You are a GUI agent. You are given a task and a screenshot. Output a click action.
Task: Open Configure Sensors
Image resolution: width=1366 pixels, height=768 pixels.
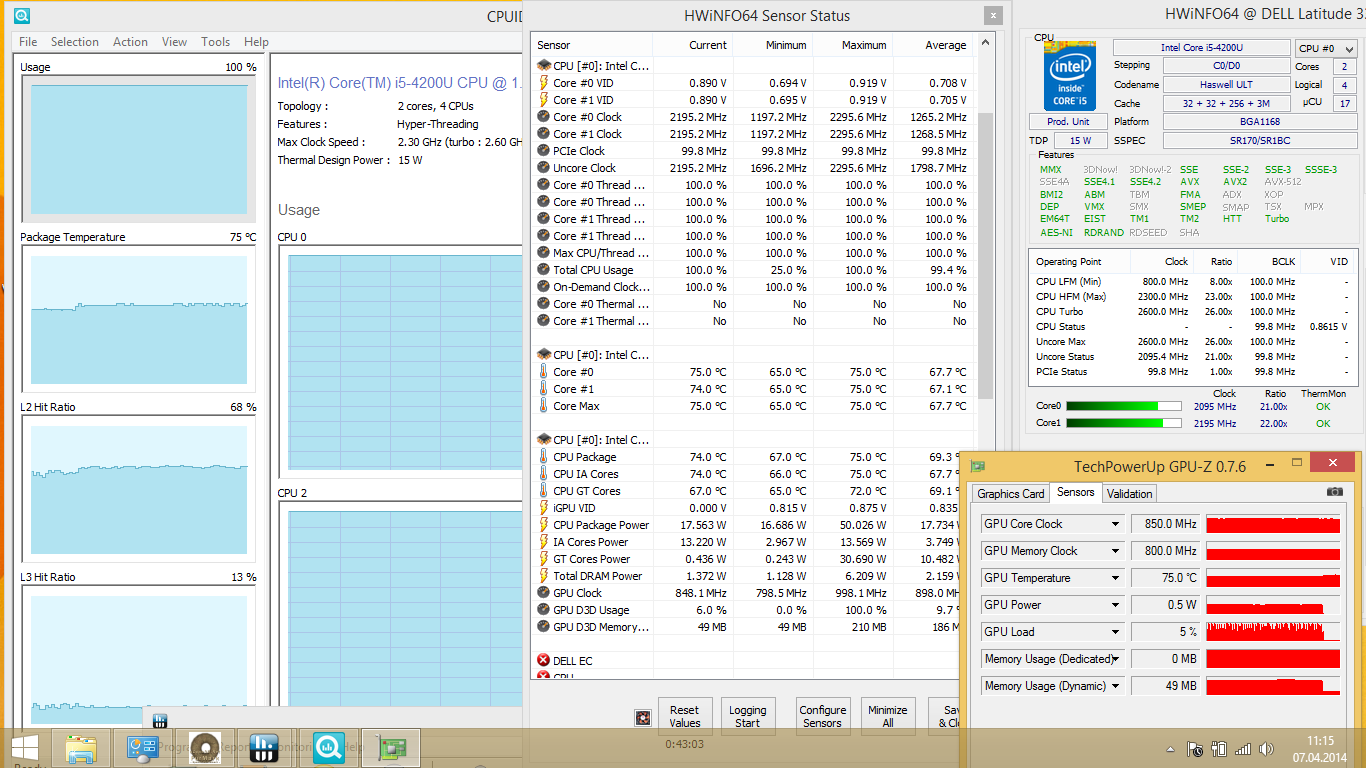point(823,717)
